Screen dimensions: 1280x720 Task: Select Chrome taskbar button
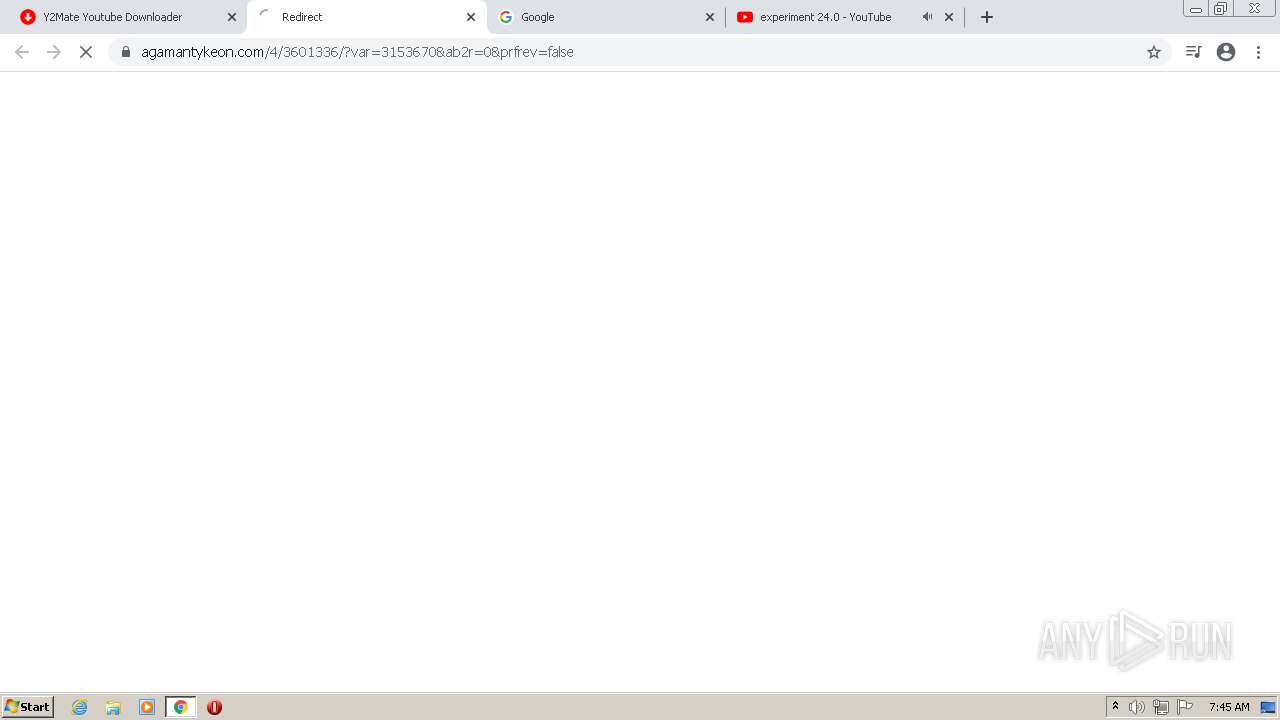pos(180,707)
